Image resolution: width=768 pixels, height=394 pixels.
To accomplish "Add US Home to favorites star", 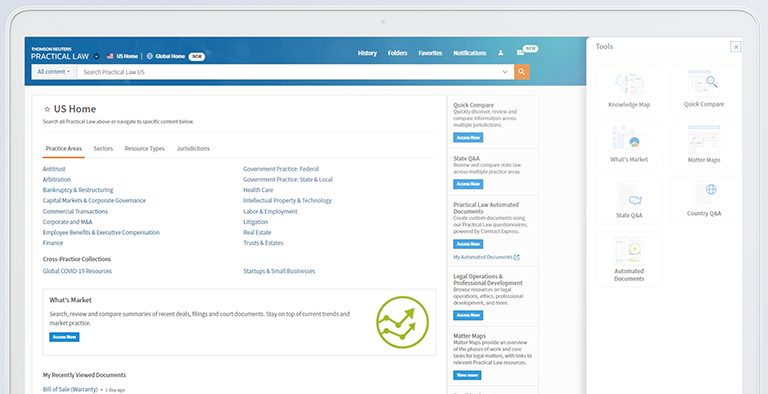I will point(47,109).
